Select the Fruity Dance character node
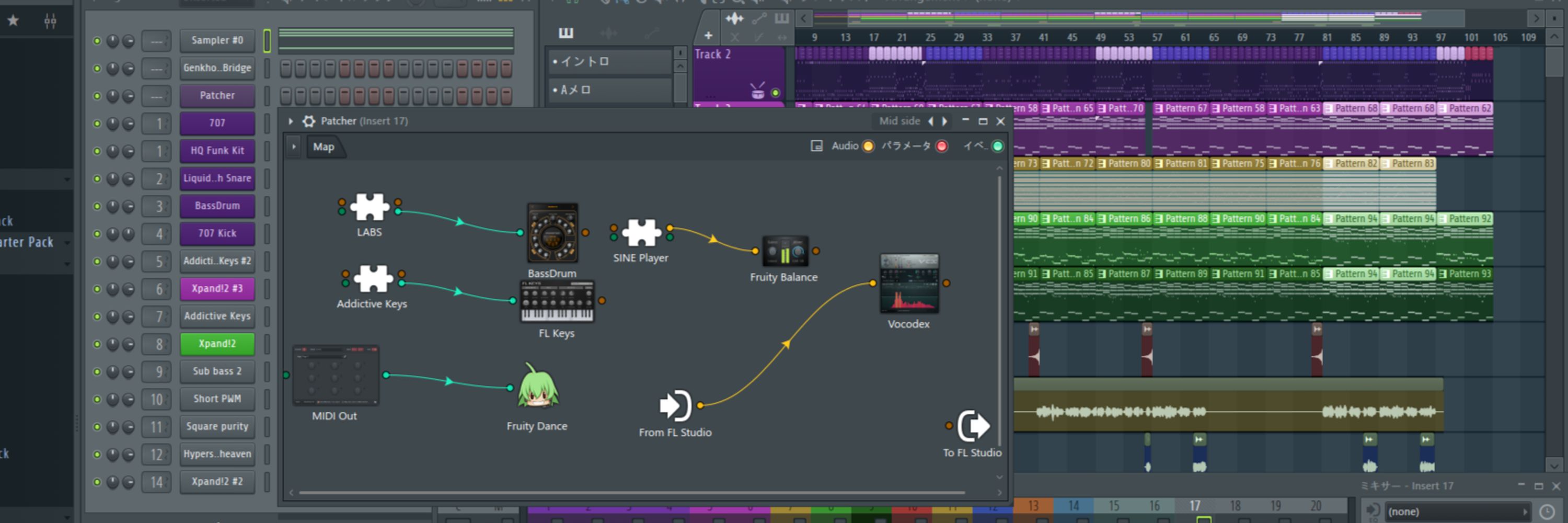1568x523 pixels. click(537, 387)
